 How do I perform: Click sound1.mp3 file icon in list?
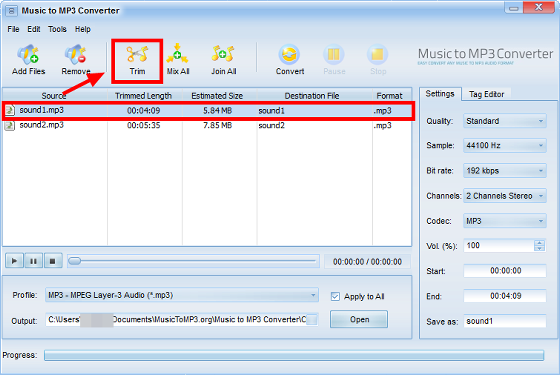(10, 110)
